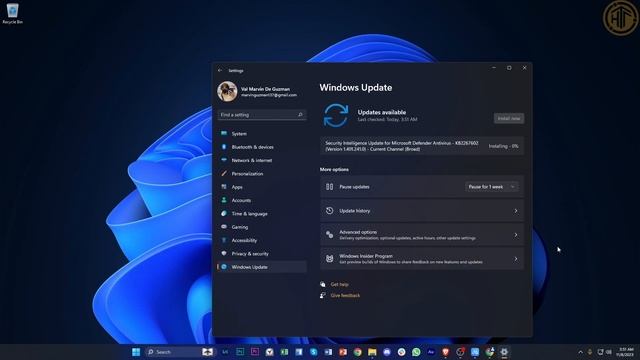Open Word from the taskbar
The width and height of the screenshot is (640, 360).
coord(328,352)
